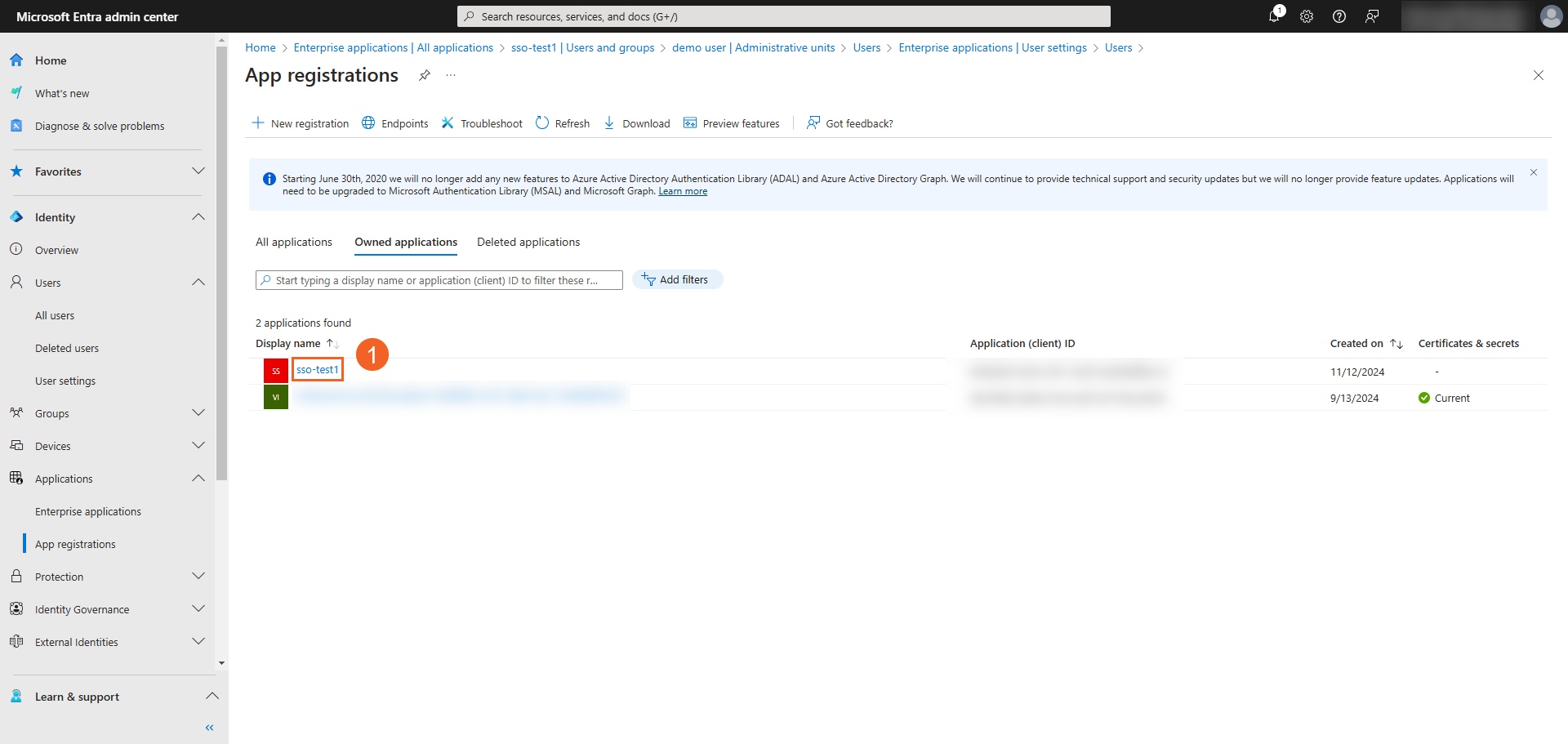Click the help question mark icon
1568x744 pixels.
tap(1339, 16)
